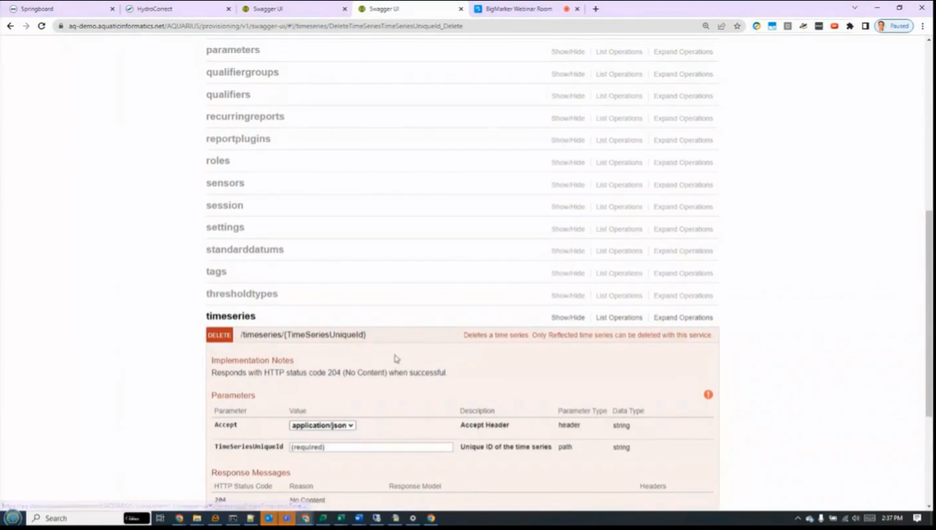Screen dimensions: 936x530
Task: Click the TimeSeriesUniqueId required input field
Action: (x=371, y=447)
